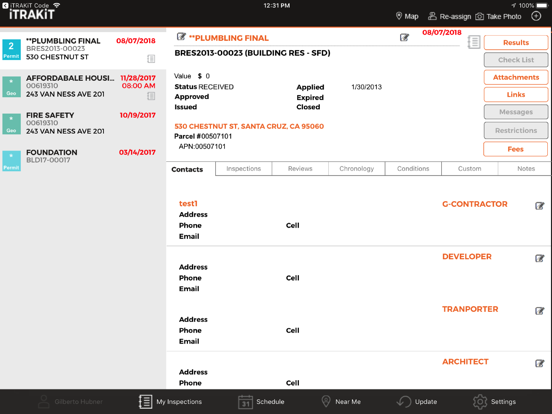Click the iTRAKiT logo
Viewport: 552px width, 414px height.
pyautogui.click(x=32, y=14)
